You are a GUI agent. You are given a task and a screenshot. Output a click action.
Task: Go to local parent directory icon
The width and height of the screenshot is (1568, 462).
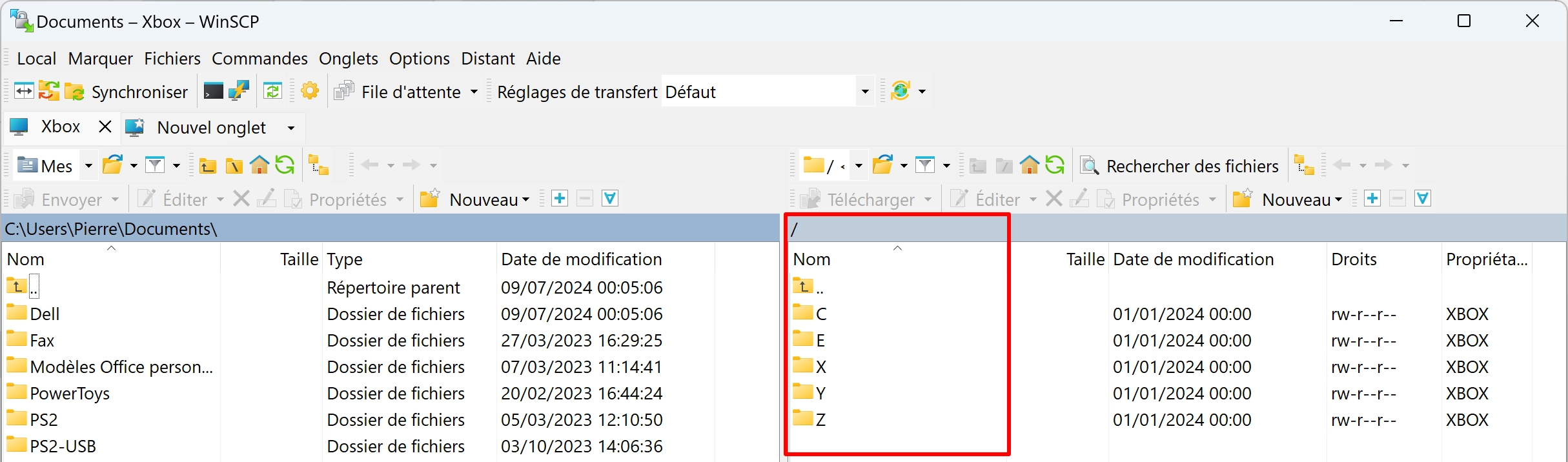(x=207, y=166)
